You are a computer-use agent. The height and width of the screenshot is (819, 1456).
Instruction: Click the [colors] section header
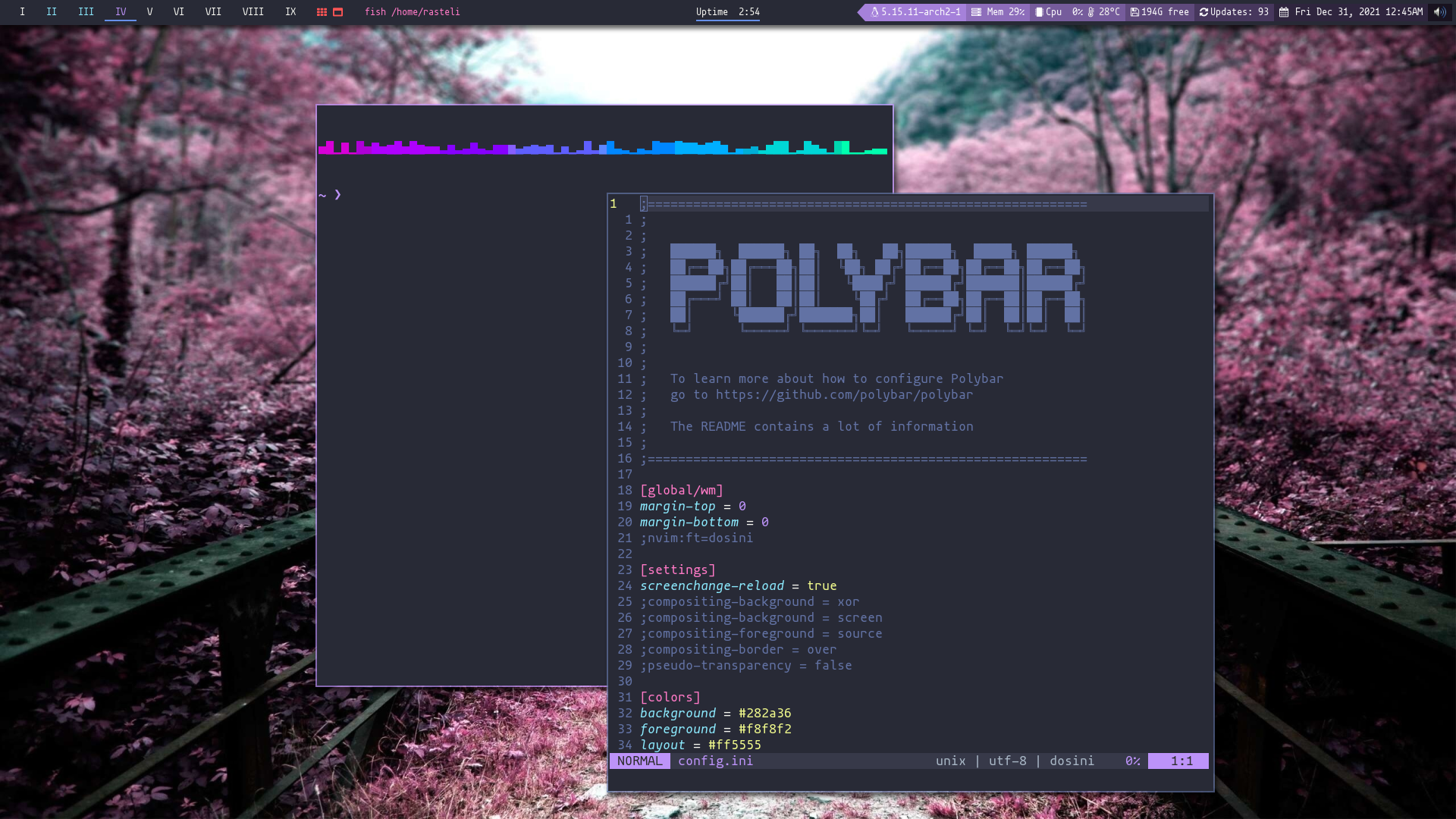670,698
